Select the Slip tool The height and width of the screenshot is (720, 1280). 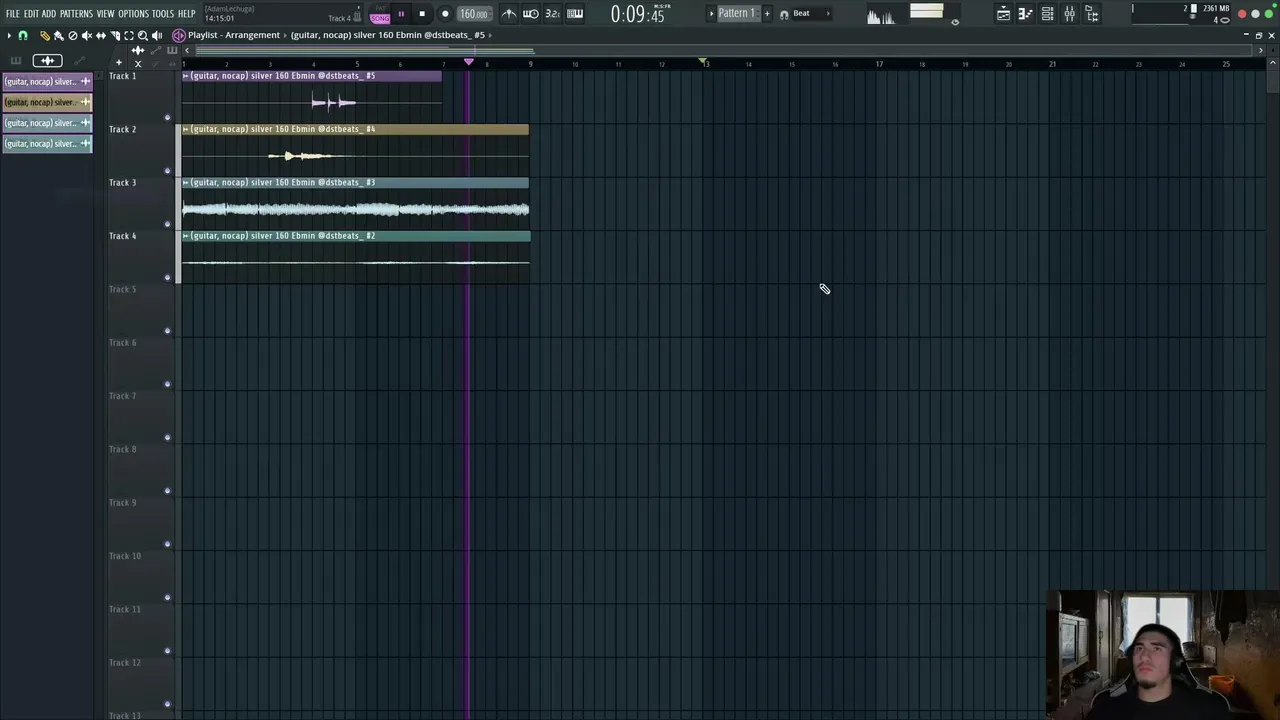click(101, 36)
